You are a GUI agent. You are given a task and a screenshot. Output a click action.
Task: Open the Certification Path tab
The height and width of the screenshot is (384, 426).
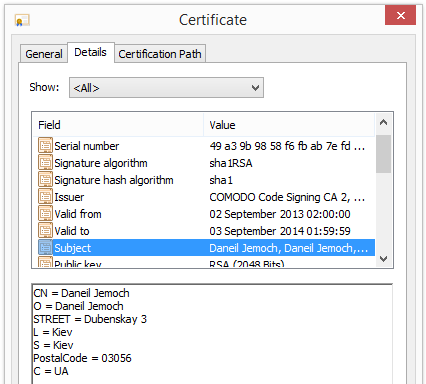pyautogui.click(x=160, y=54)
